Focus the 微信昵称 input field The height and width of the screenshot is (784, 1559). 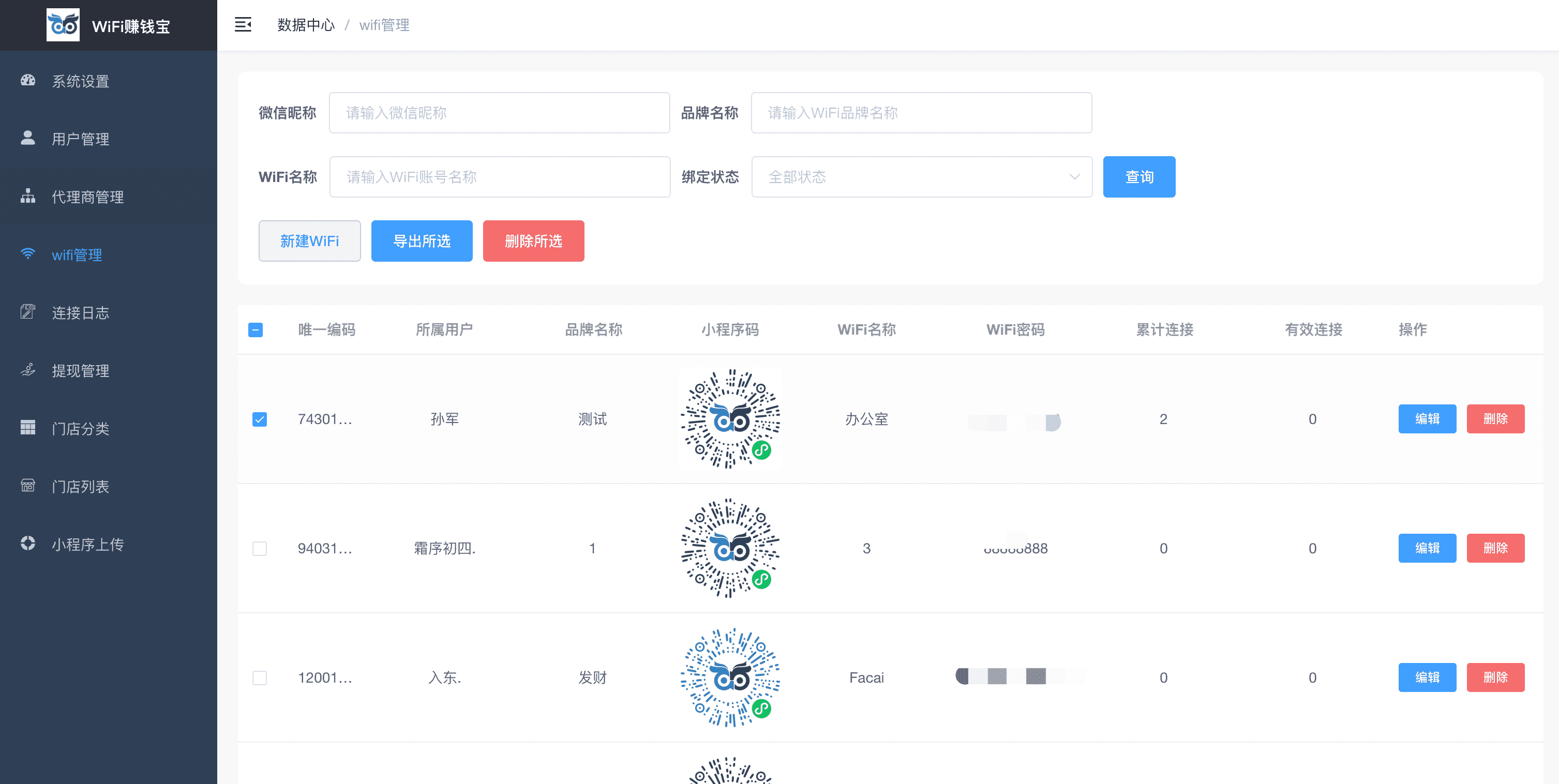click(x=499, y=113)
